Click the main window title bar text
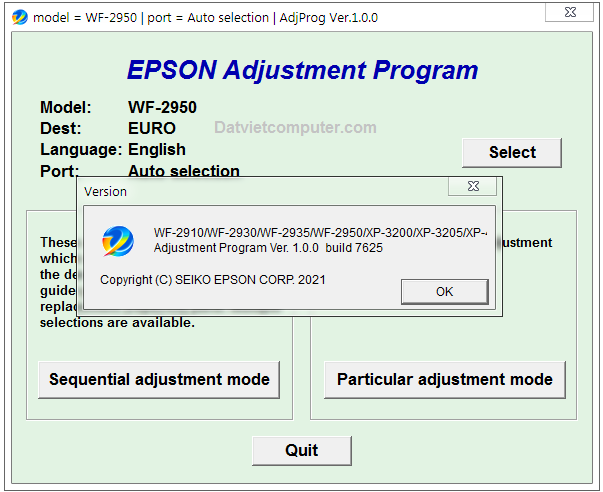603x492 pixels. pyautogui.click(x=205, y=17)
